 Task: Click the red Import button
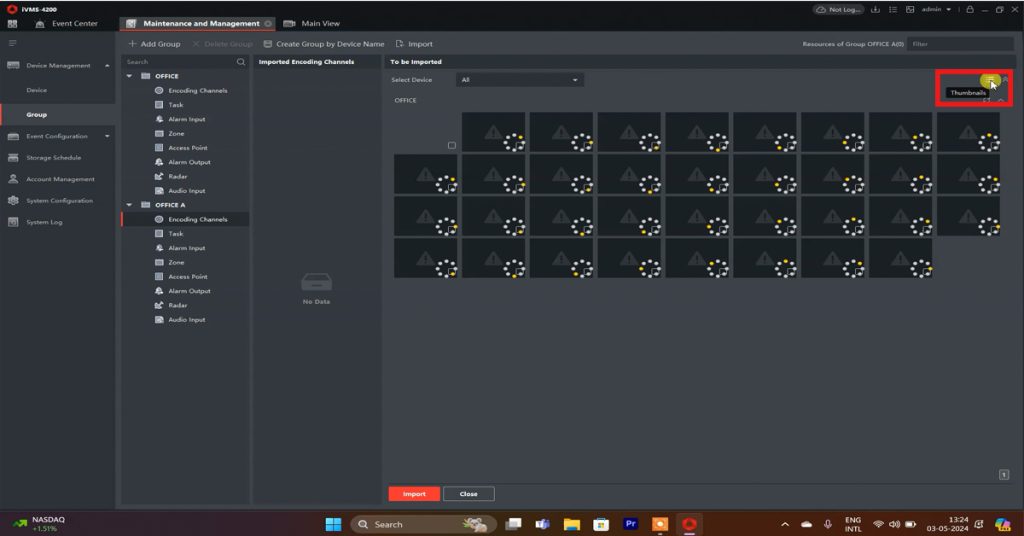(x=414, y=494)
